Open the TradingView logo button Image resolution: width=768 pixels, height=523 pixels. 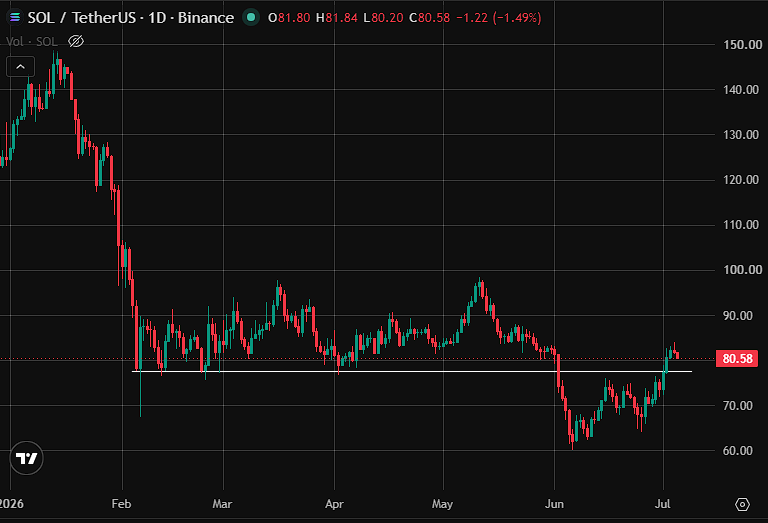pyautogui.click(x=26, y=458)
